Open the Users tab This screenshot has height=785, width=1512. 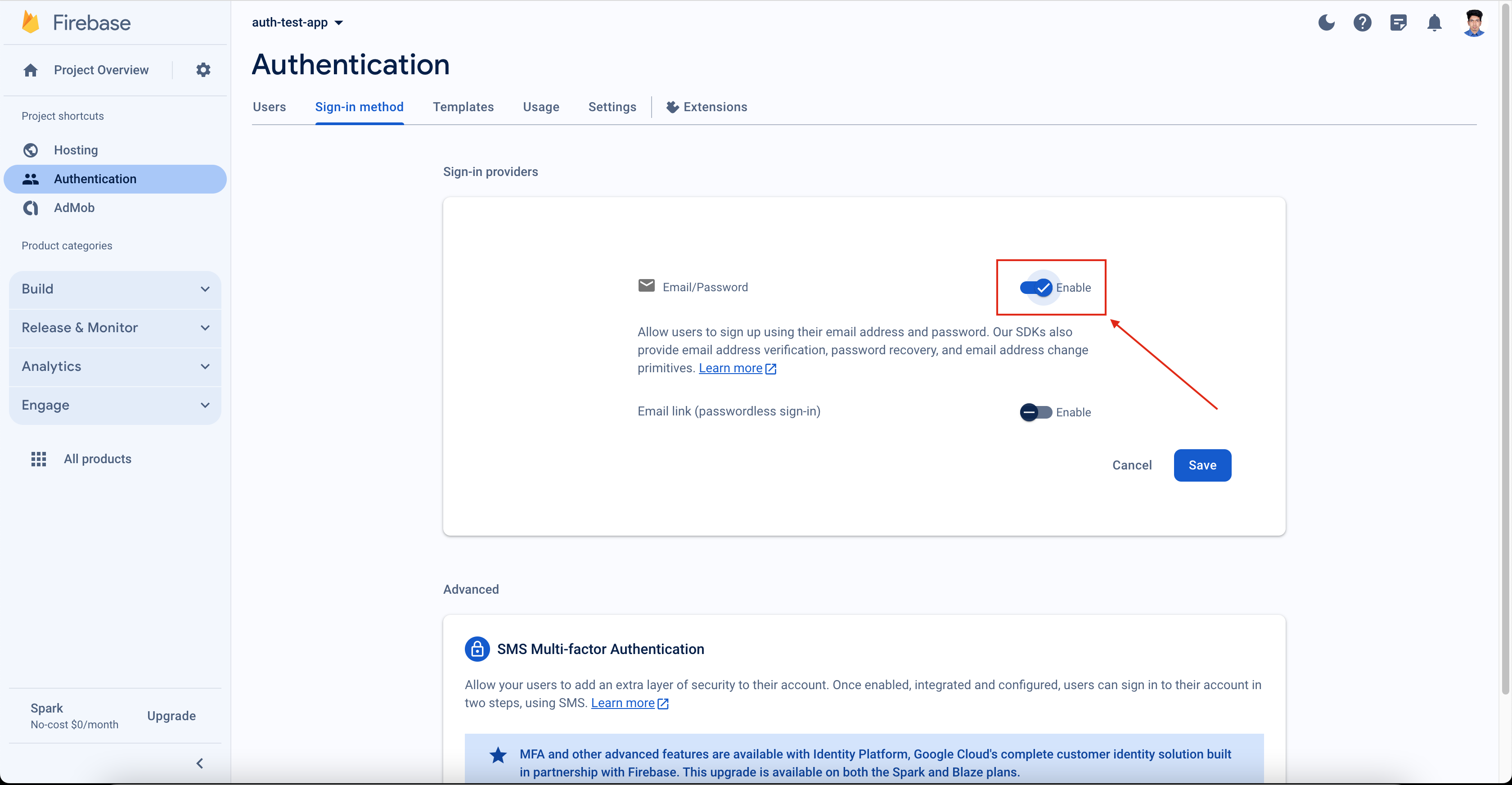269,107
